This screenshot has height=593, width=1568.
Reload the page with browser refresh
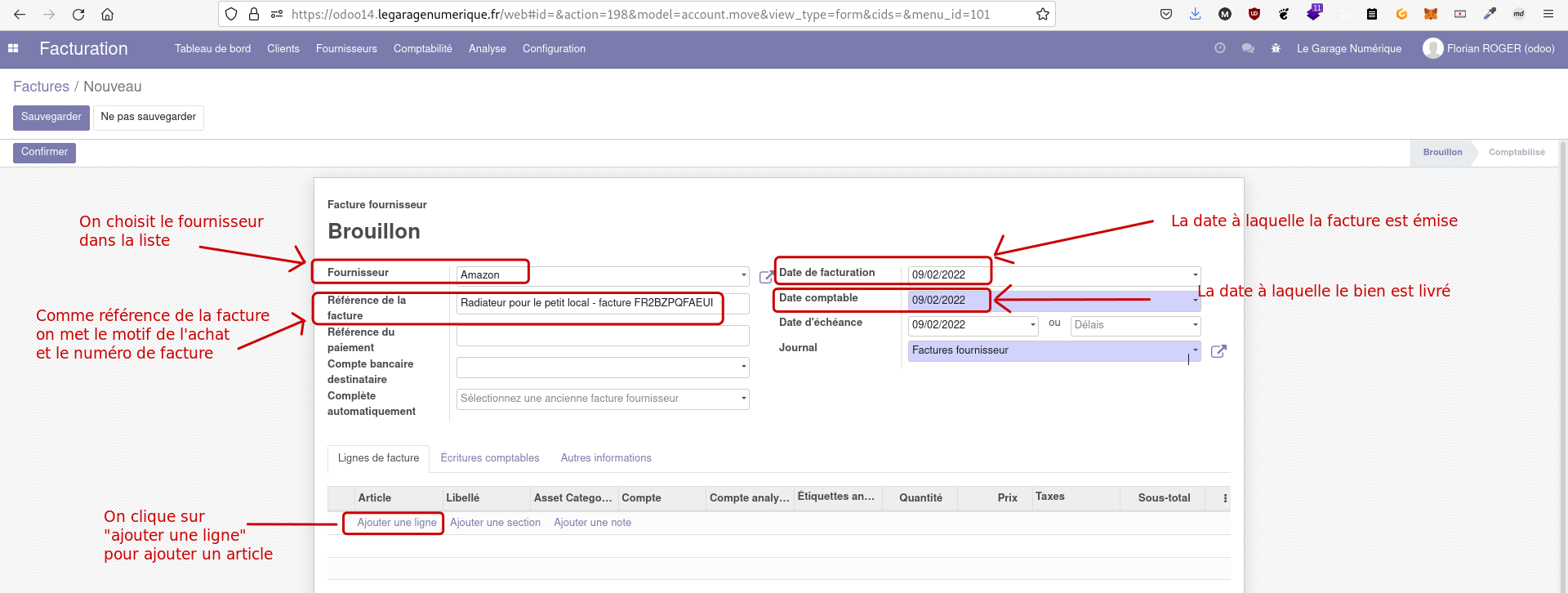(78, 14)
